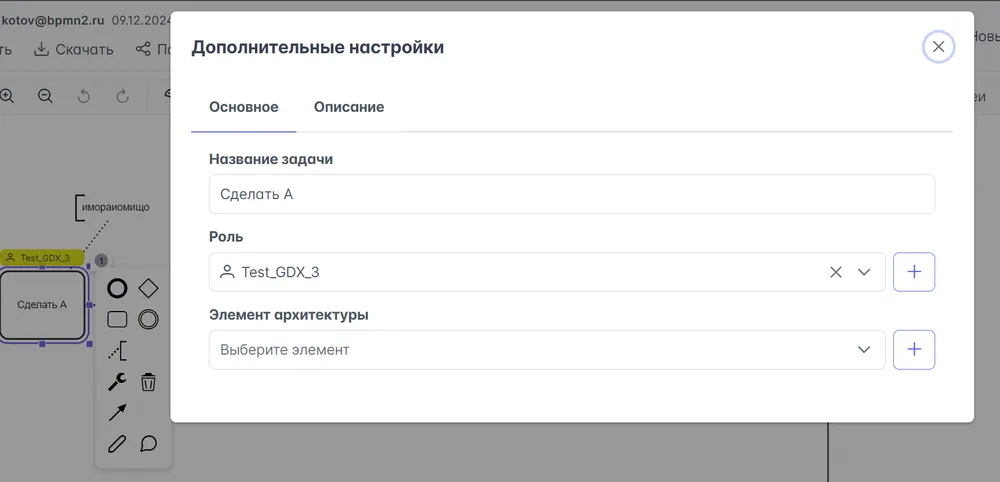Append a task rectangle
Screen dimensions: 1000x482
tap(117, 319)
